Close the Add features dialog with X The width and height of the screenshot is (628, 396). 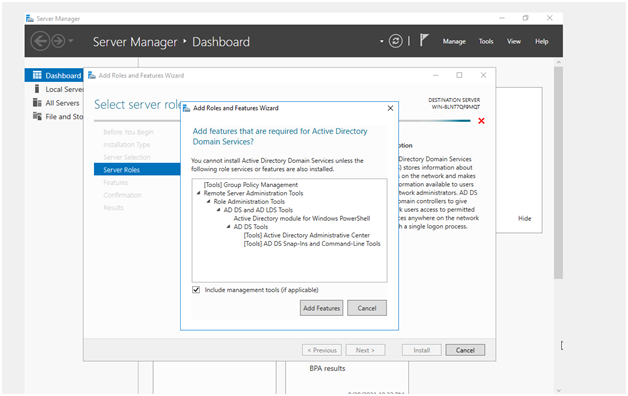point(390,108)
